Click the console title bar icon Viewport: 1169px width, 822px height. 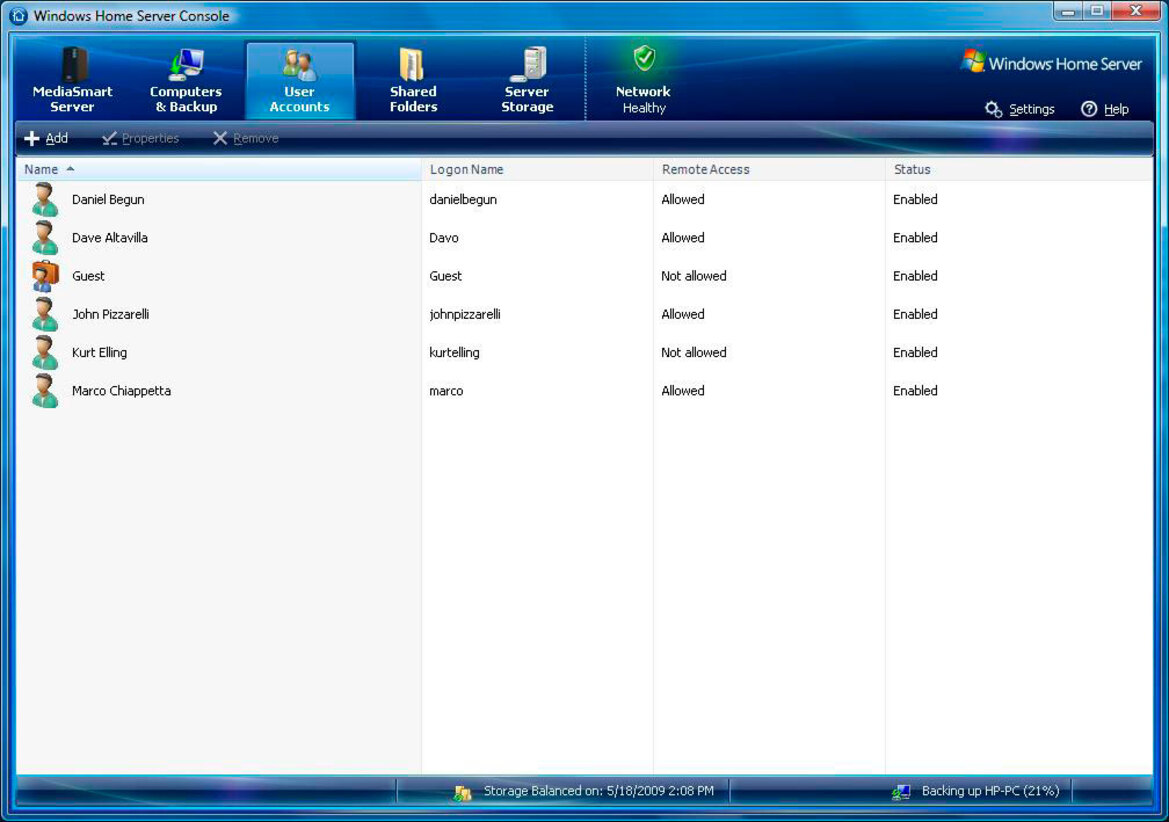coord(18,16)
